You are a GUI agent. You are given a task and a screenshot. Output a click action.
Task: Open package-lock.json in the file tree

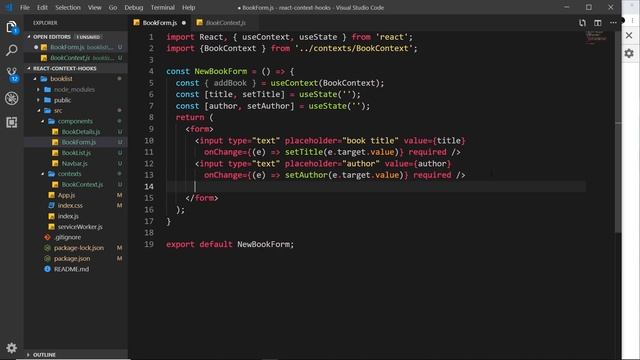[x=76, y=248]
